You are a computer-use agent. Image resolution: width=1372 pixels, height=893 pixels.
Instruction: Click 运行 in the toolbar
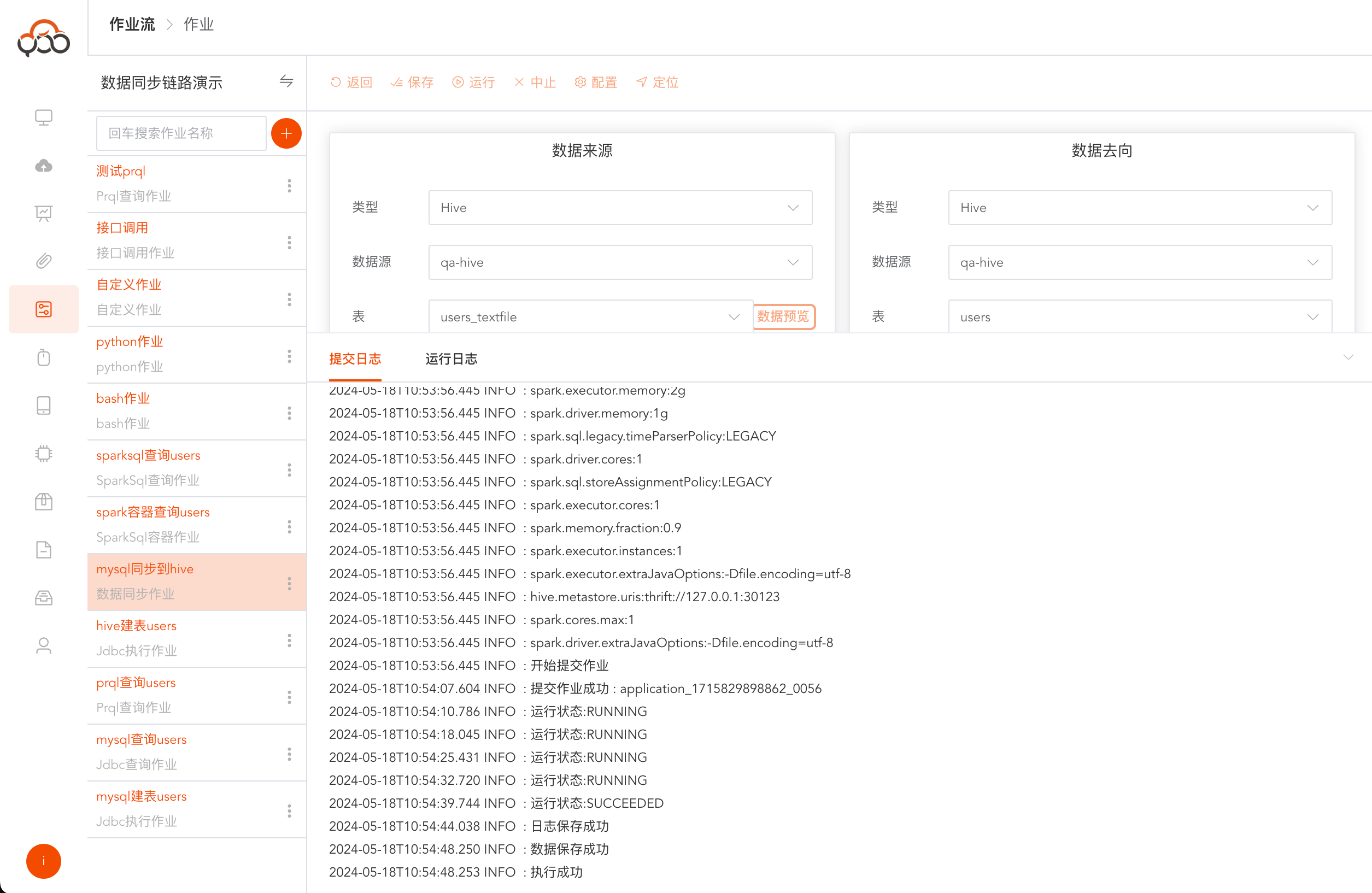click(x=474, y=83)
